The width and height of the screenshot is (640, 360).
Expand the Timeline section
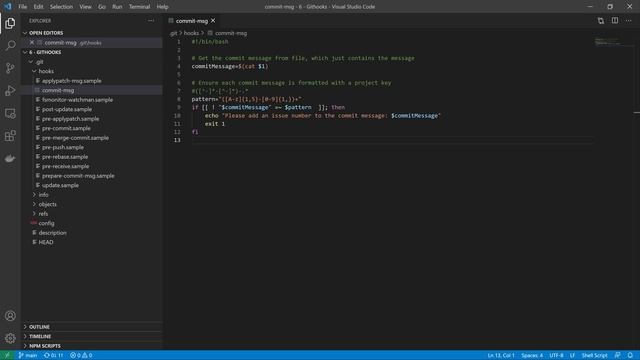click(x=25, y=336)
